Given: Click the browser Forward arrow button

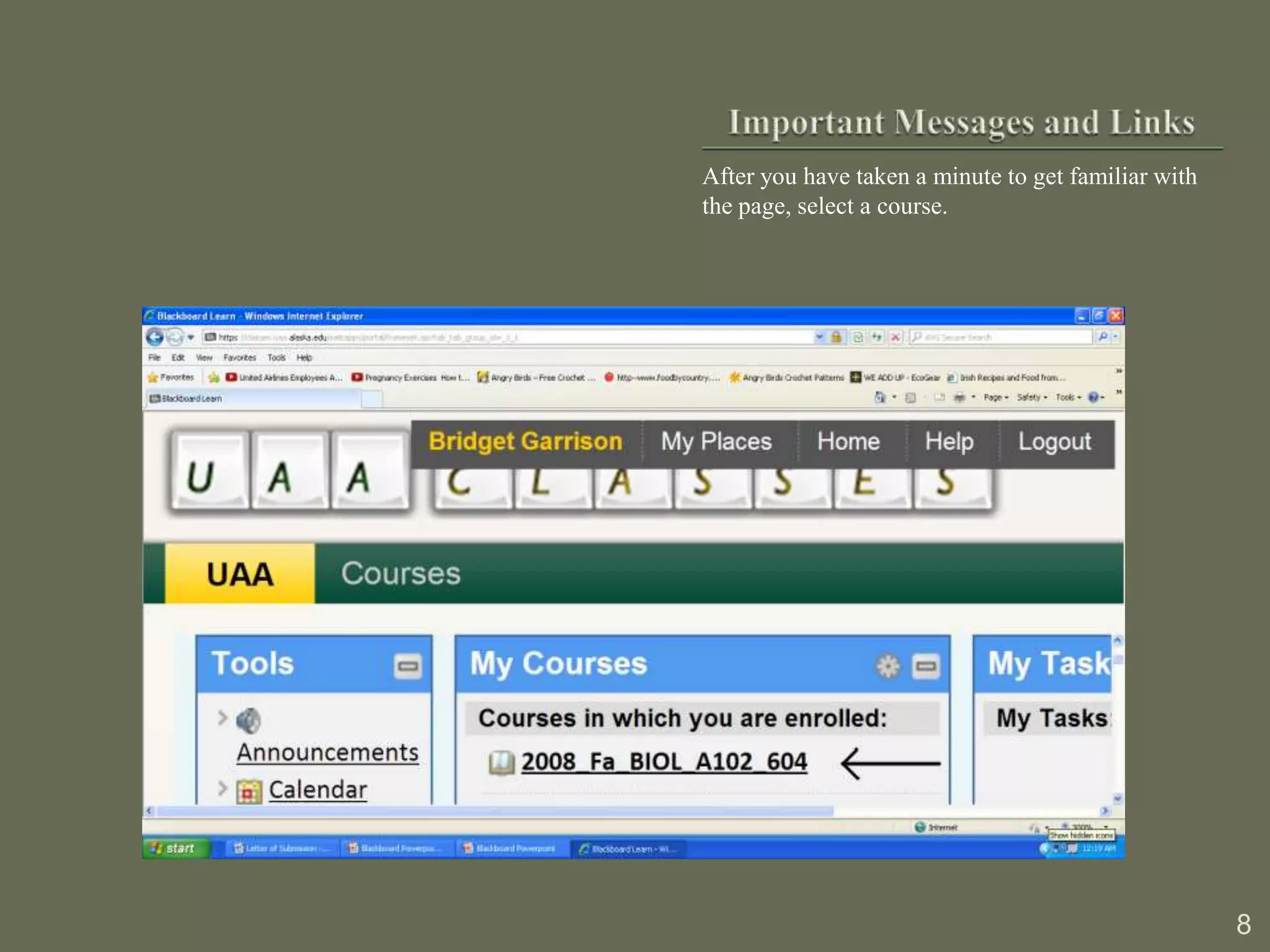Looking at the screenshot, I should coord(175,337).
